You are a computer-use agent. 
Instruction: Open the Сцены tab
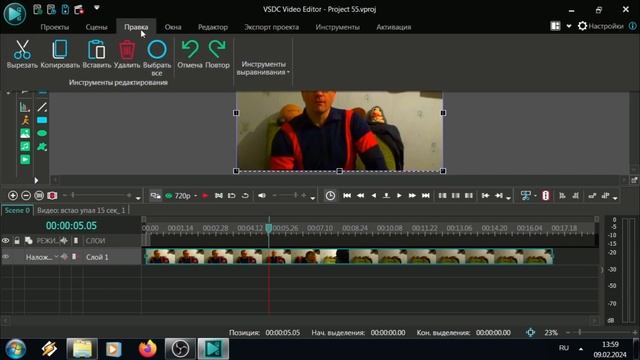coord(96,27)
